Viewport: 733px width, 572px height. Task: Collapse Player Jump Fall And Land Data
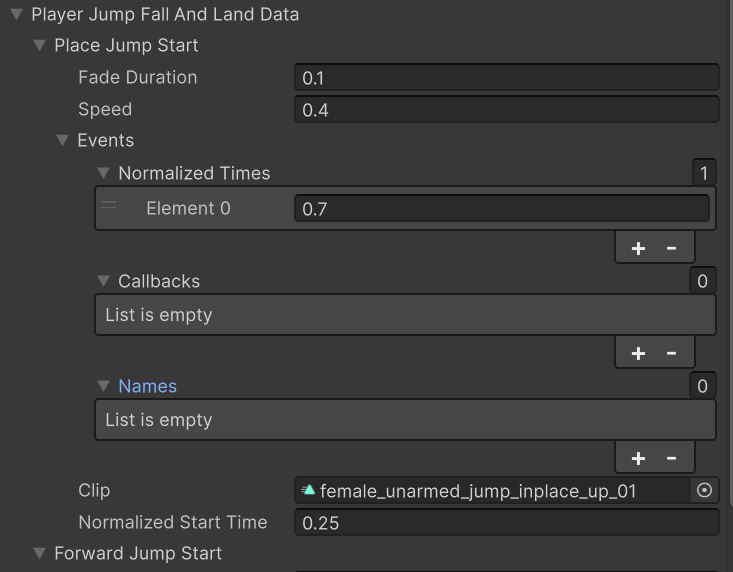tap(16, 14)
